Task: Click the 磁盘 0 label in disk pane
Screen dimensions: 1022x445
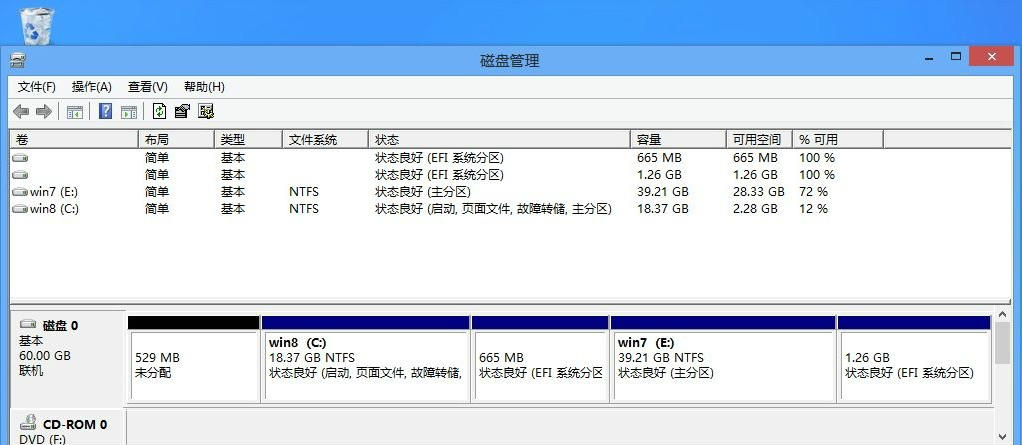Action: 61,325
